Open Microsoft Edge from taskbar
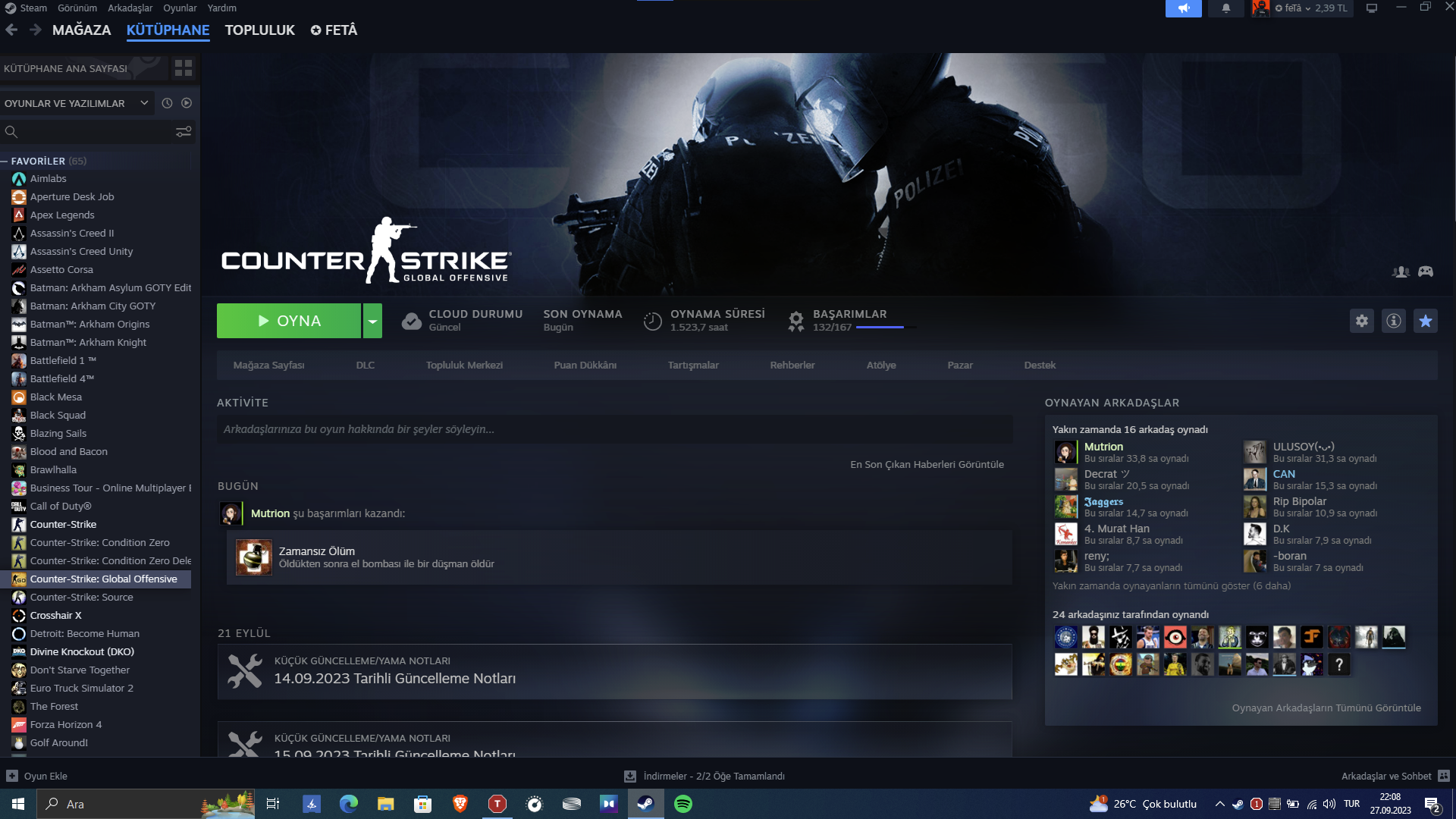This screenshot has height=819, width=1456. [x=349, y=804]
